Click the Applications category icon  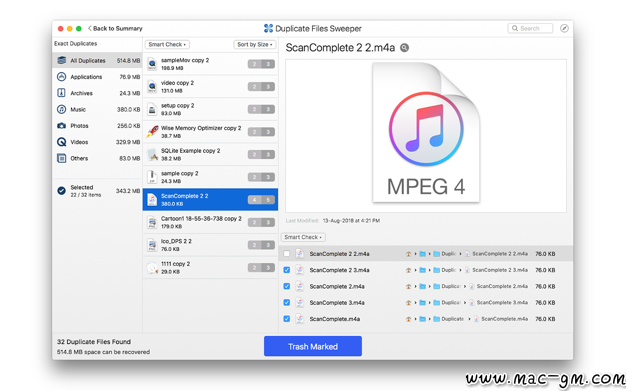click(61, 77)
